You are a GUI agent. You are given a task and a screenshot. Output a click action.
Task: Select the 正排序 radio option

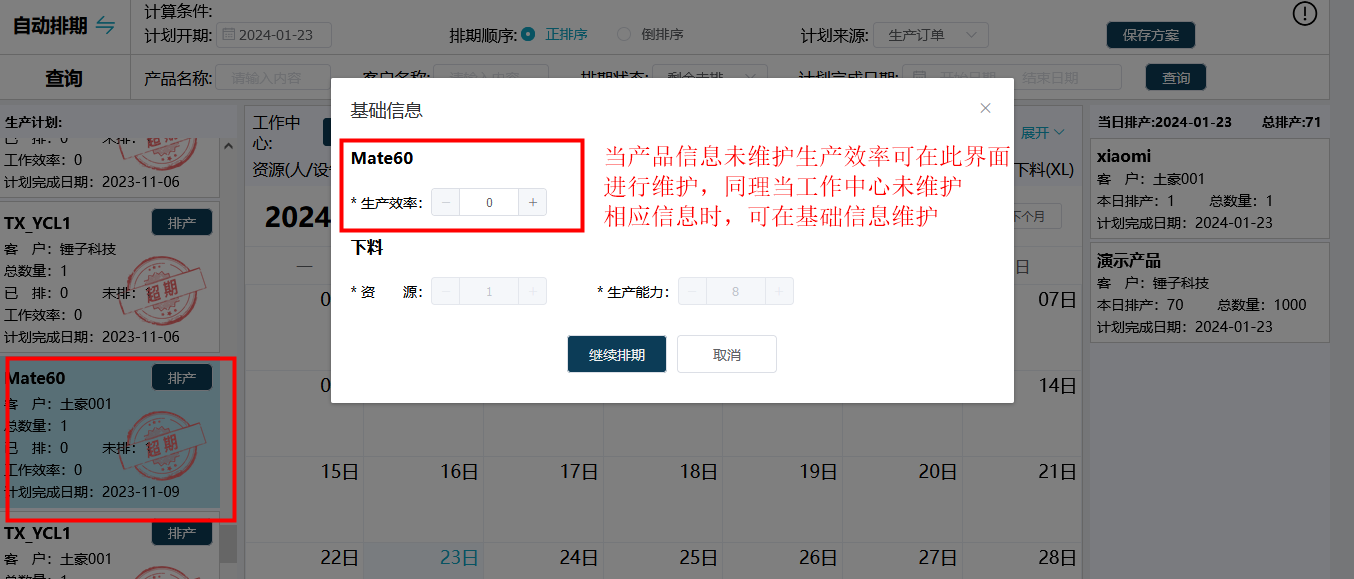click(528, 34)
